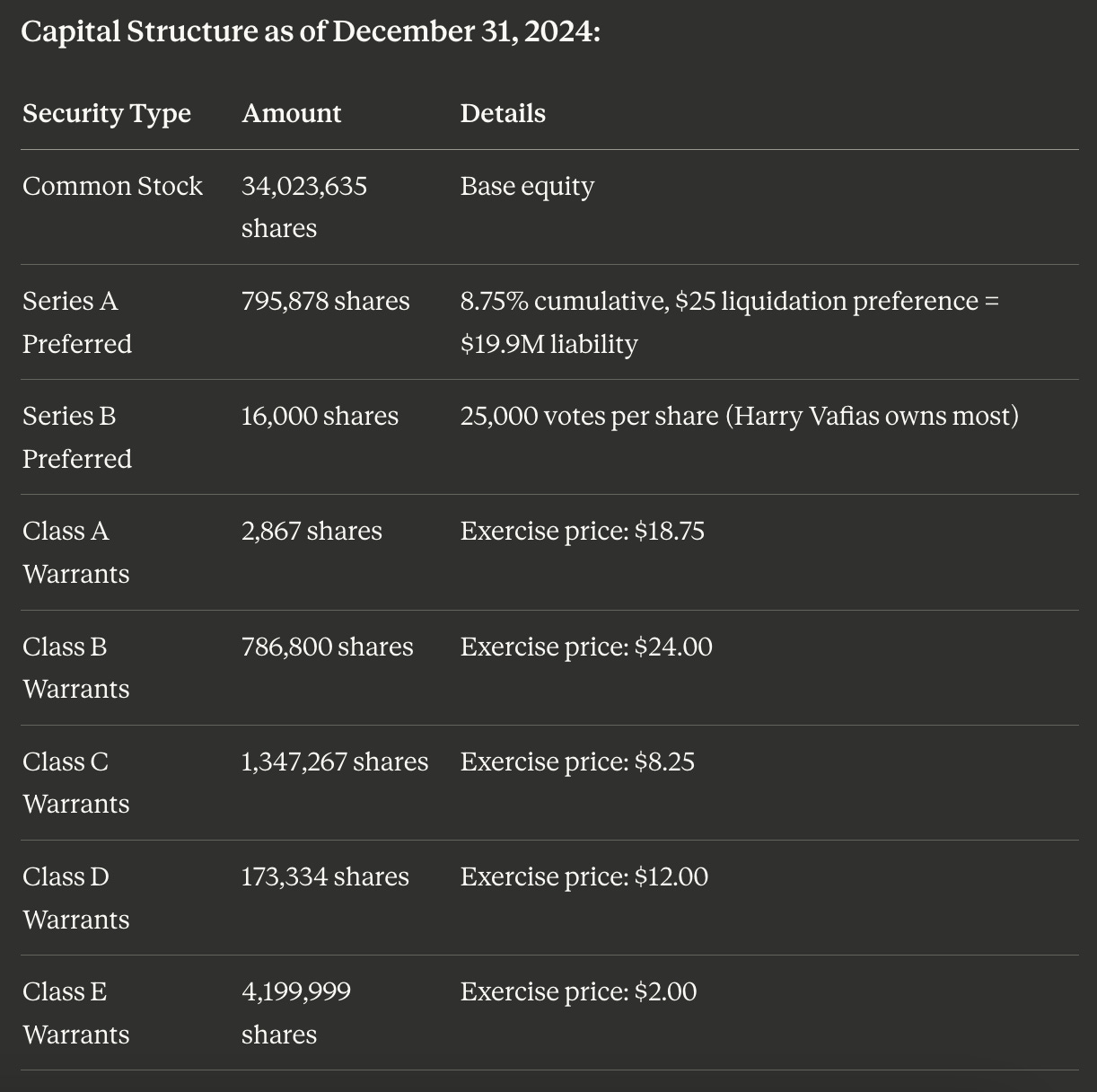Viewport: 1097px width, 1092px height.
Task: Click the Common Stock row label
Action: (x=112, y=186)
